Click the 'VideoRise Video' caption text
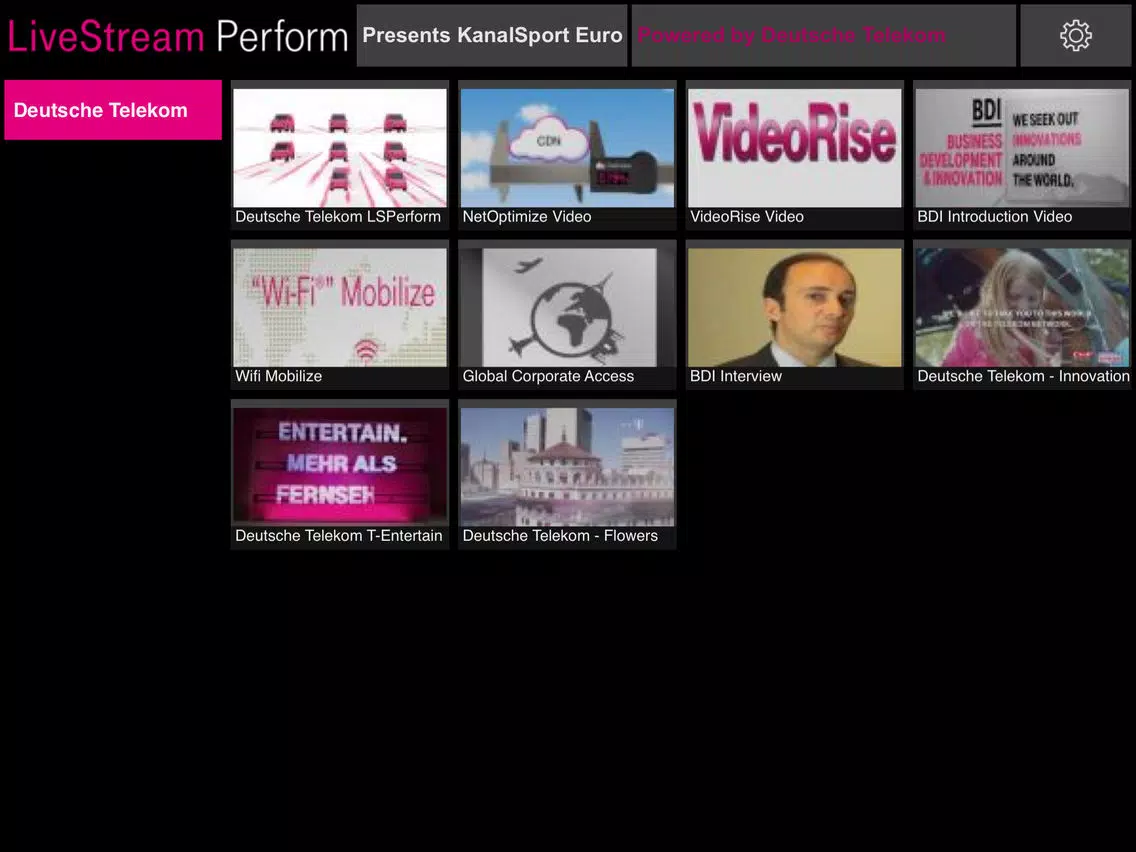 tap(746, 217)
